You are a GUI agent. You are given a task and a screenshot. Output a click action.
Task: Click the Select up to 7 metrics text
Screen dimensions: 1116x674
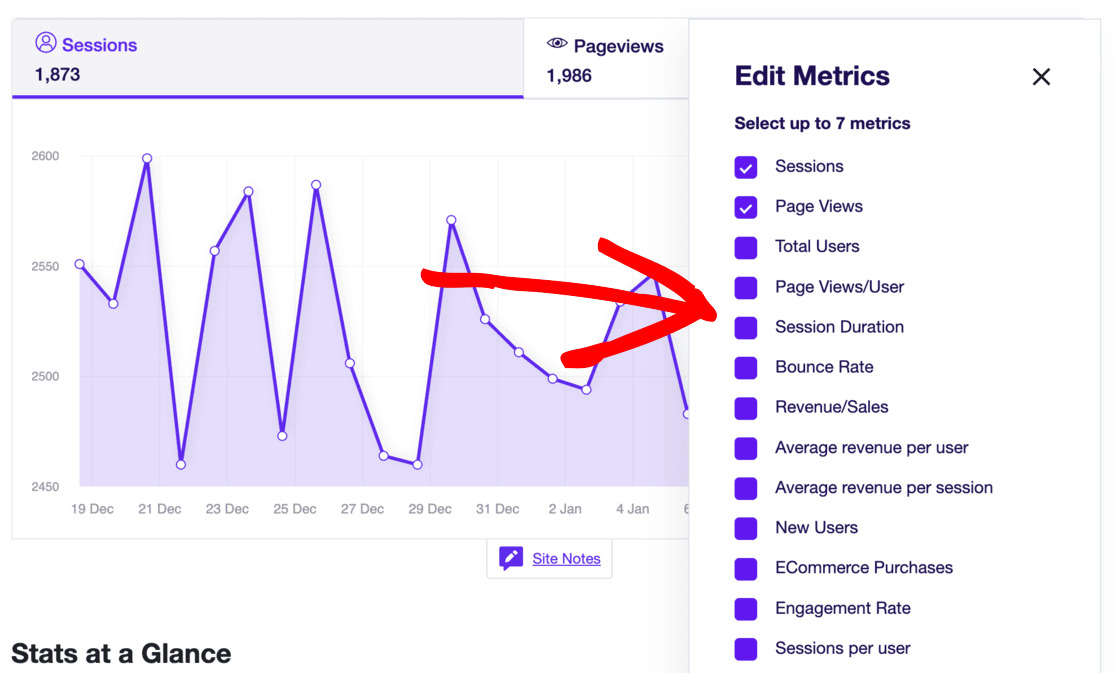(x=822, y=124)
